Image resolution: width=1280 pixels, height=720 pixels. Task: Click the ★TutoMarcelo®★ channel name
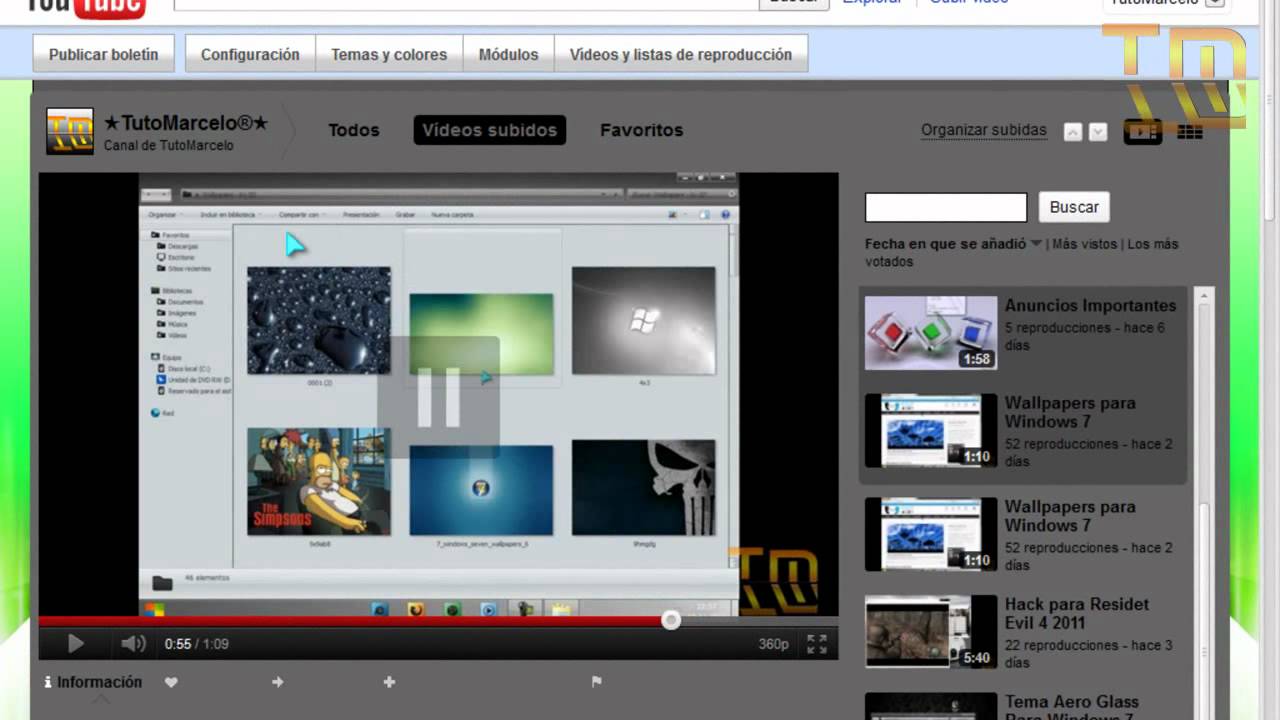[x=186, y=123]
